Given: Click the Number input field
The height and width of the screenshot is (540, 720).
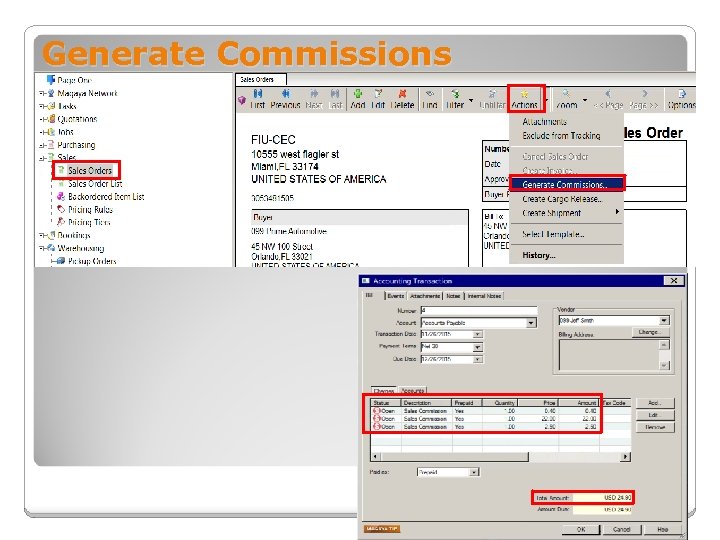Looking at the screenshot, I should 479,310.
